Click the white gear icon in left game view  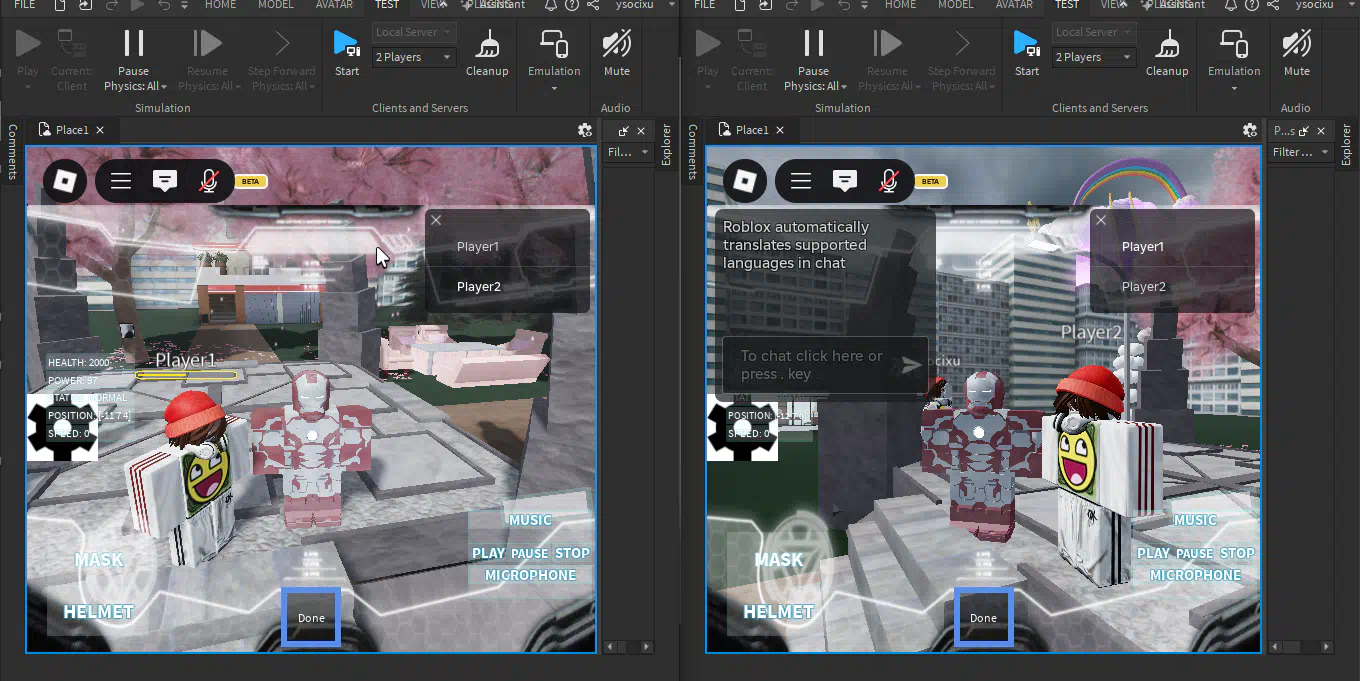tap(62, 427)
